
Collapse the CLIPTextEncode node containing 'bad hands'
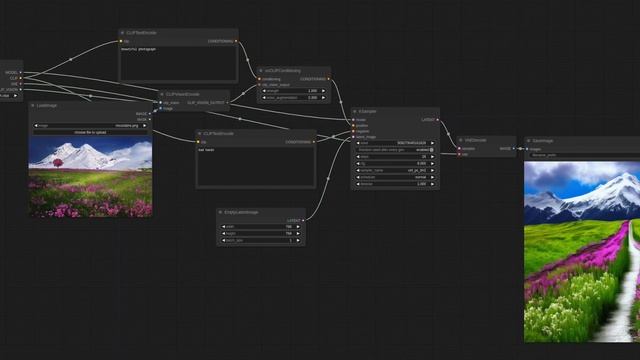tap(200, 133)
